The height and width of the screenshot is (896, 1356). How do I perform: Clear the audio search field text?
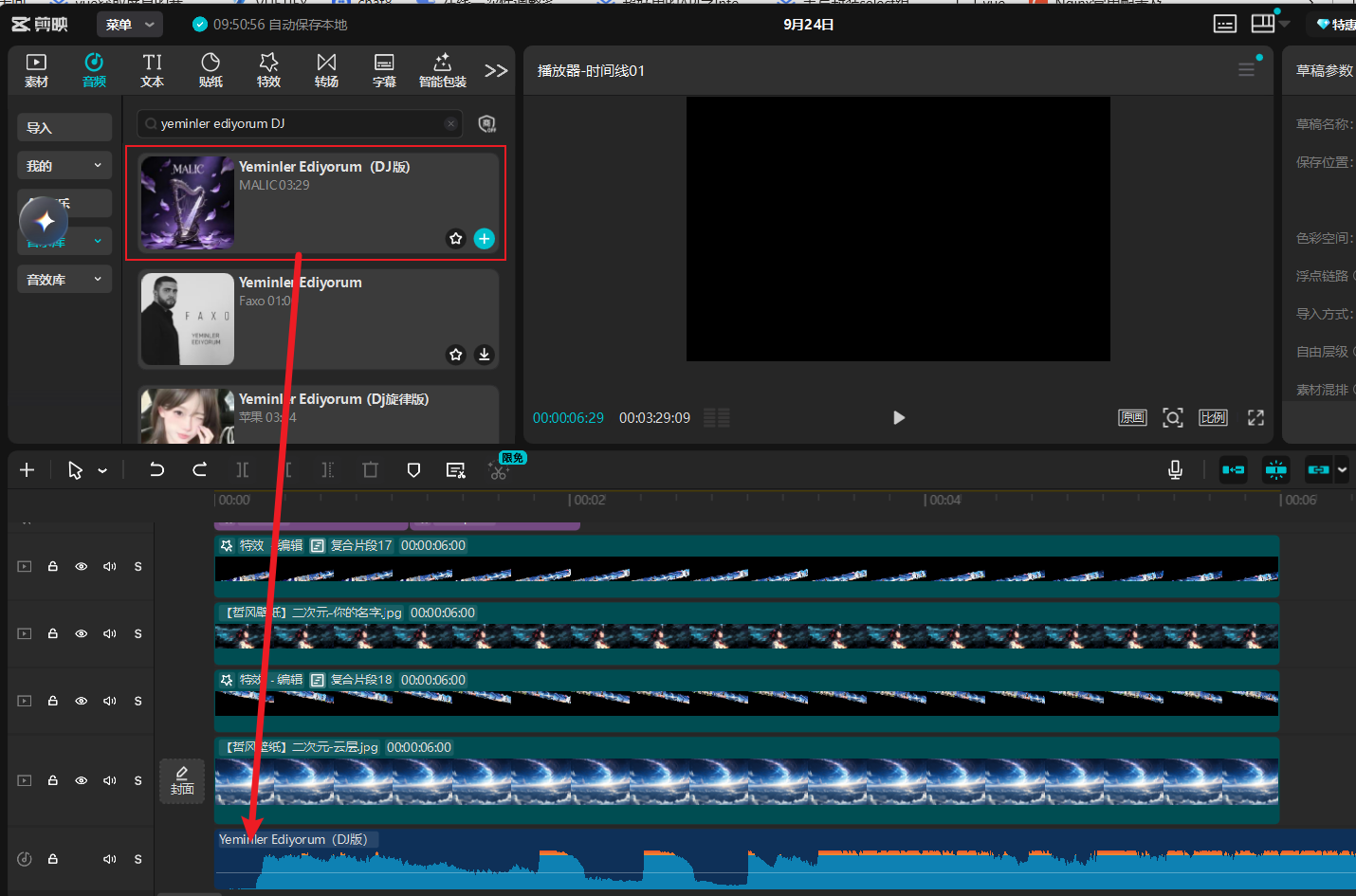[451, 123]
